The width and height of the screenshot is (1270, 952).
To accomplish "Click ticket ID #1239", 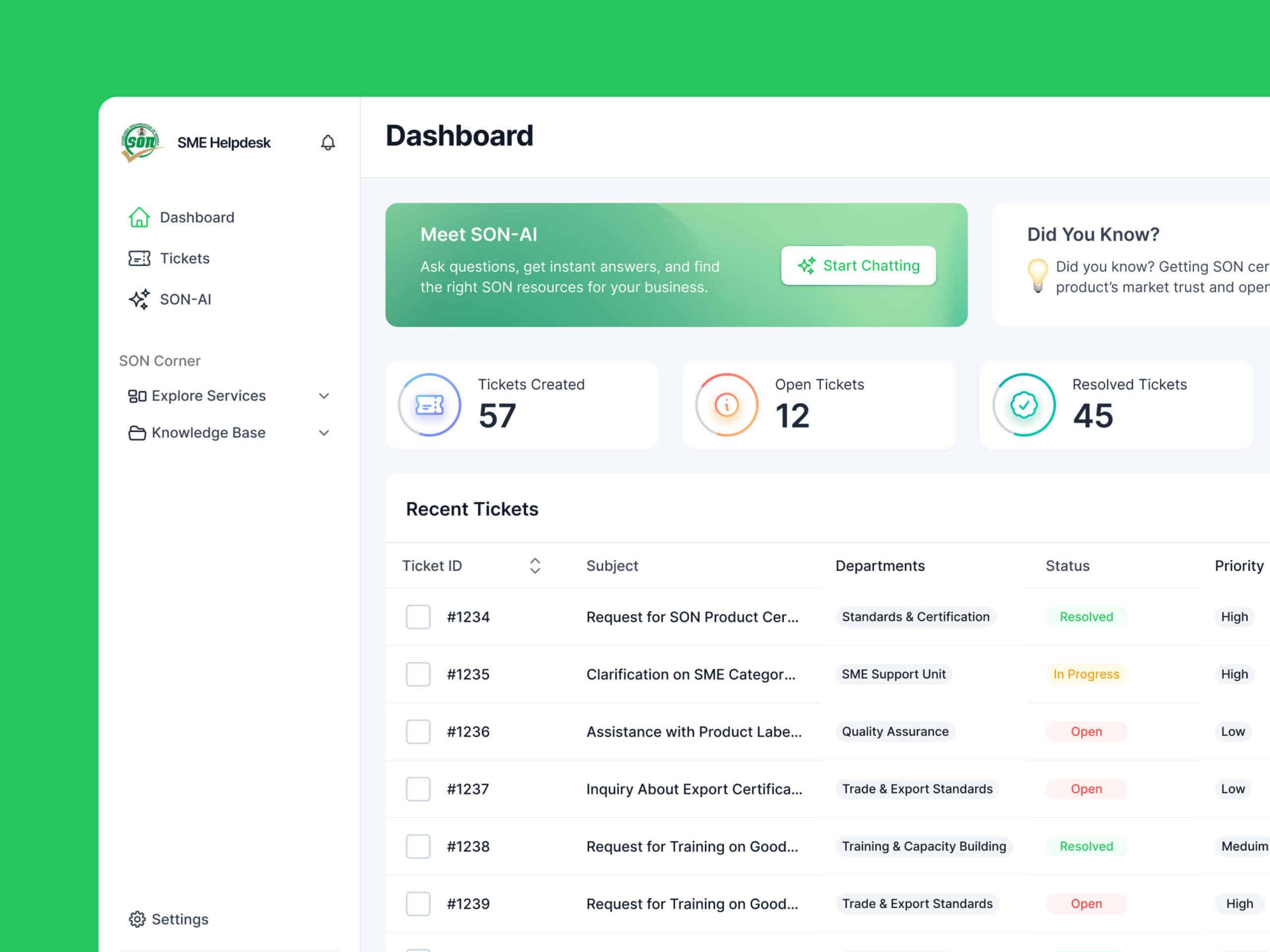I will 468,904.
